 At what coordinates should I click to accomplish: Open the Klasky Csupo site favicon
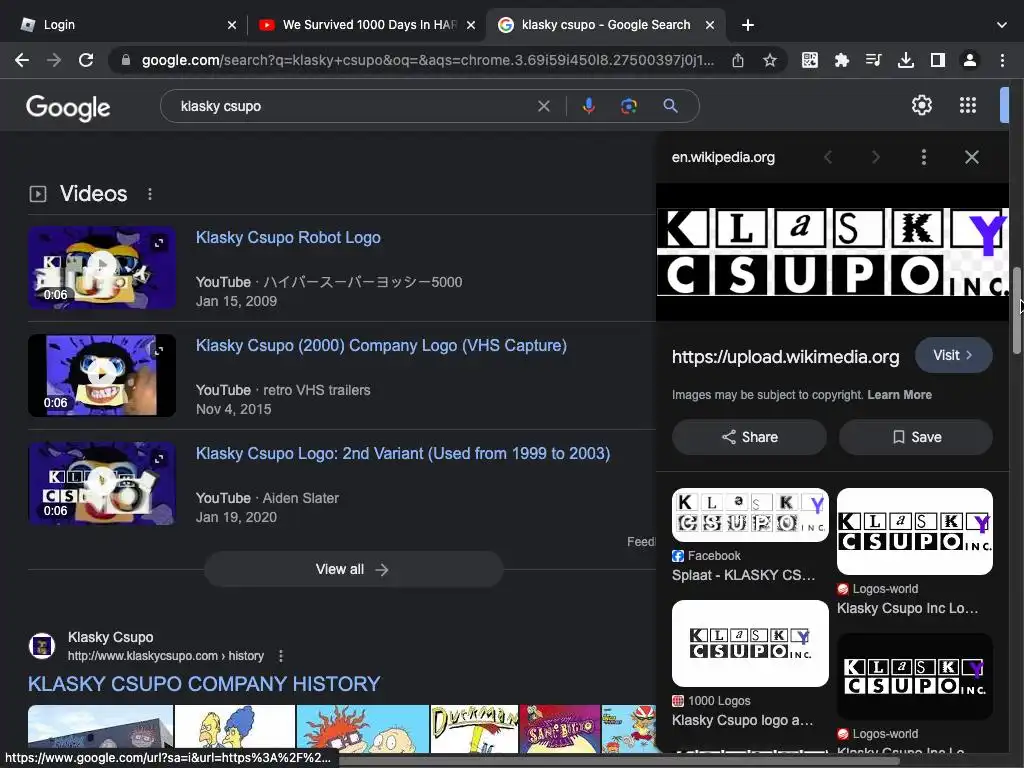point(42,646)
